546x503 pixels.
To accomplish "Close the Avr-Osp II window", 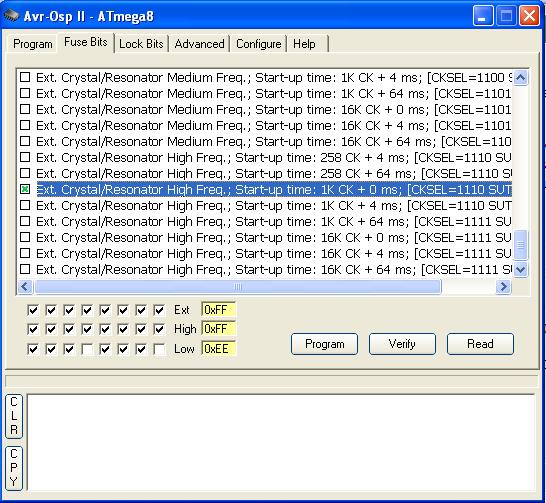I will [x=530, y=16].
